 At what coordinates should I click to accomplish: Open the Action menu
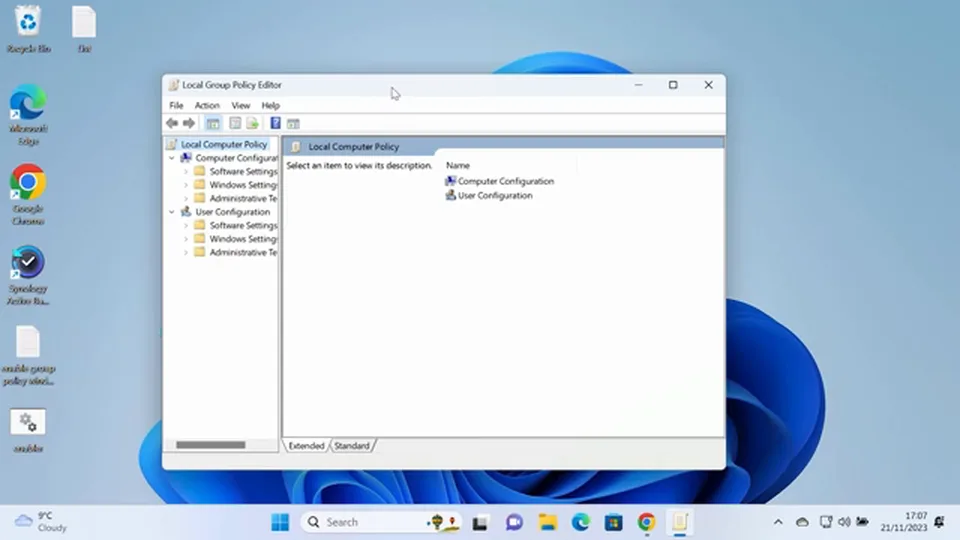207,105
